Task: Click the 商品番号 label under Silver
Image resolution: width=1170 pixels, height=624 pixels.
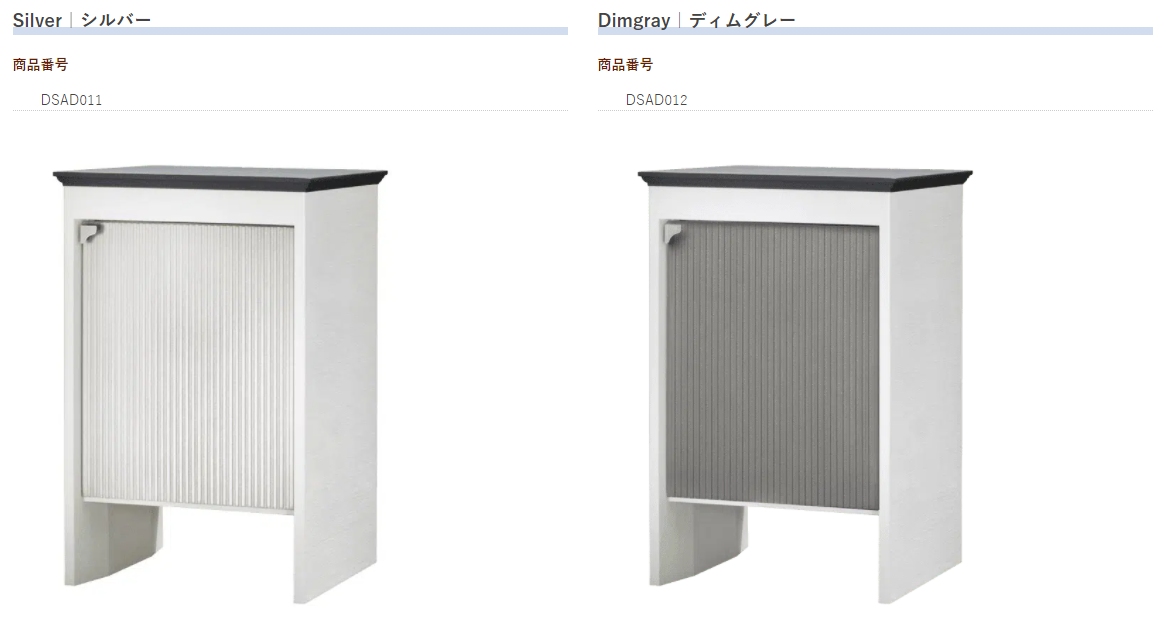Action: [40, 65]
